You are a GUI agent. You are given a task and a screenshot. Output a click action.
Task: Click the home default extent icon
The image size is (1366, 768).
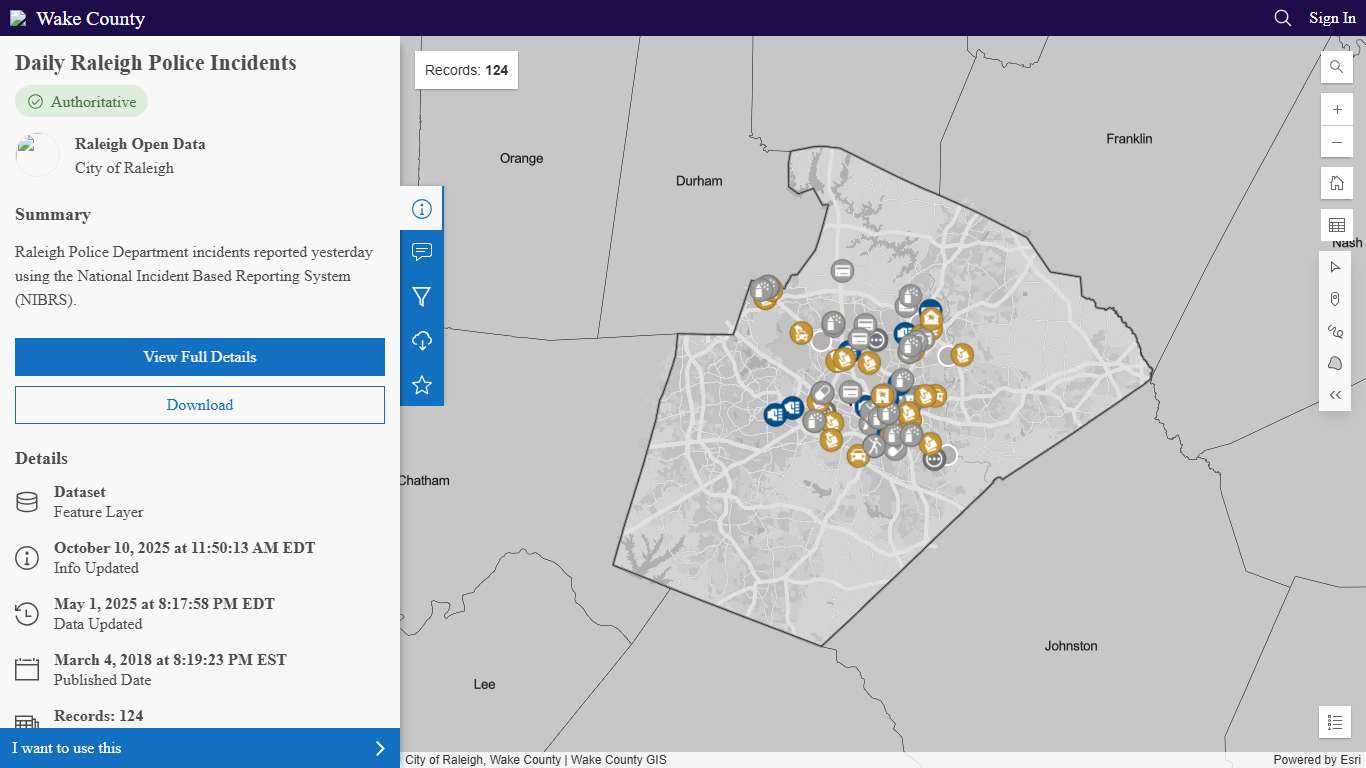pos(1336,182)
